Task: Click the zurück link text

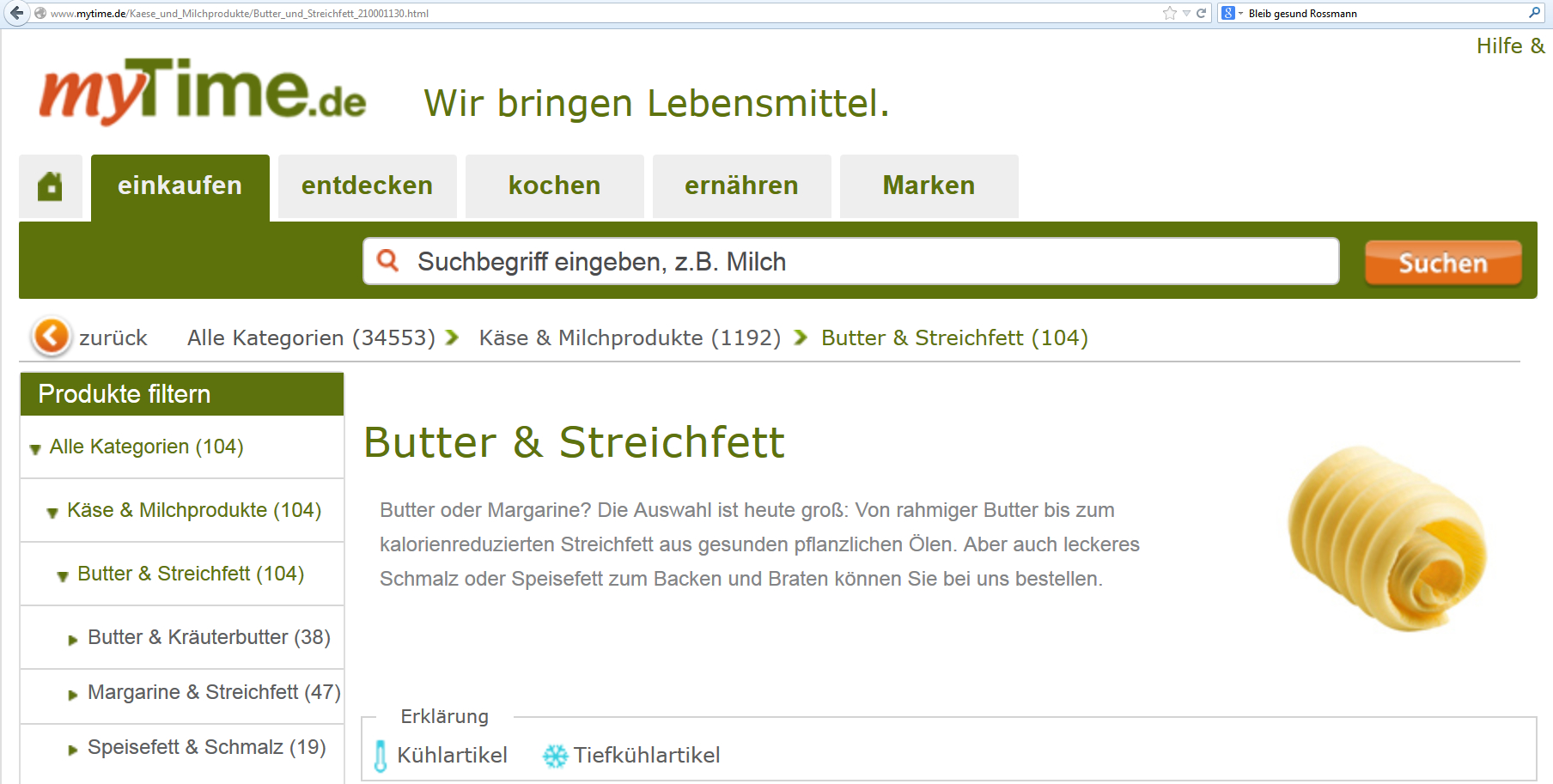Action: [113, 337]
